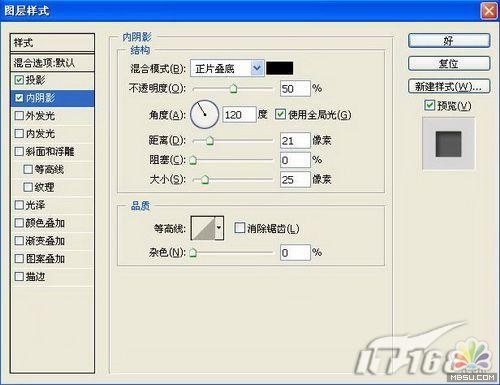Close the 图层样式 dialog
The width and height of the screenshot is (500, 385).
tap(489, 11)
